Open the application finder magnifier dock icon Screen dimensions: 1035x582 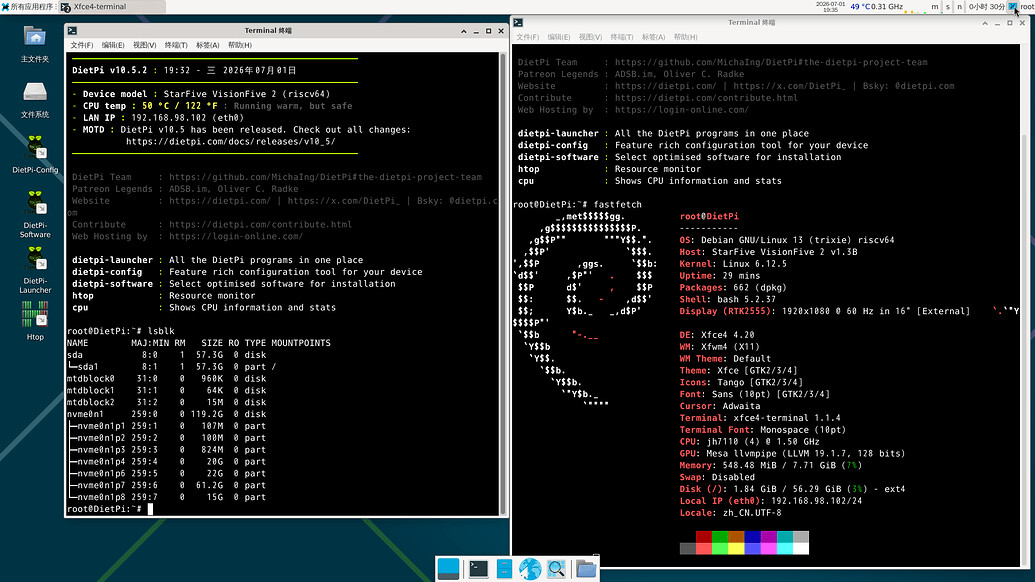click(556, 569)
